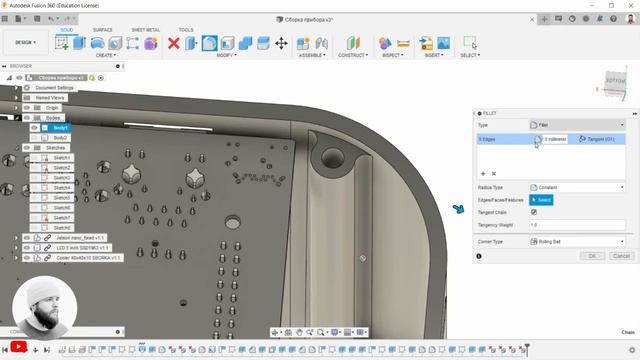Toggle visibility of the Origin folder

tap(27, 108)
